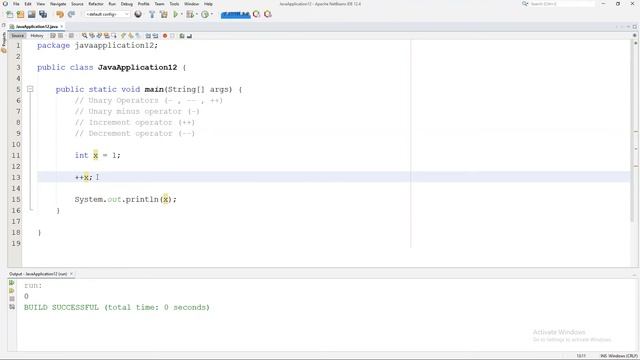Click on line number 13 in gutter
The height and width of the screenshot is (360, 640).
pyautogui.click(x=16, y=178)
